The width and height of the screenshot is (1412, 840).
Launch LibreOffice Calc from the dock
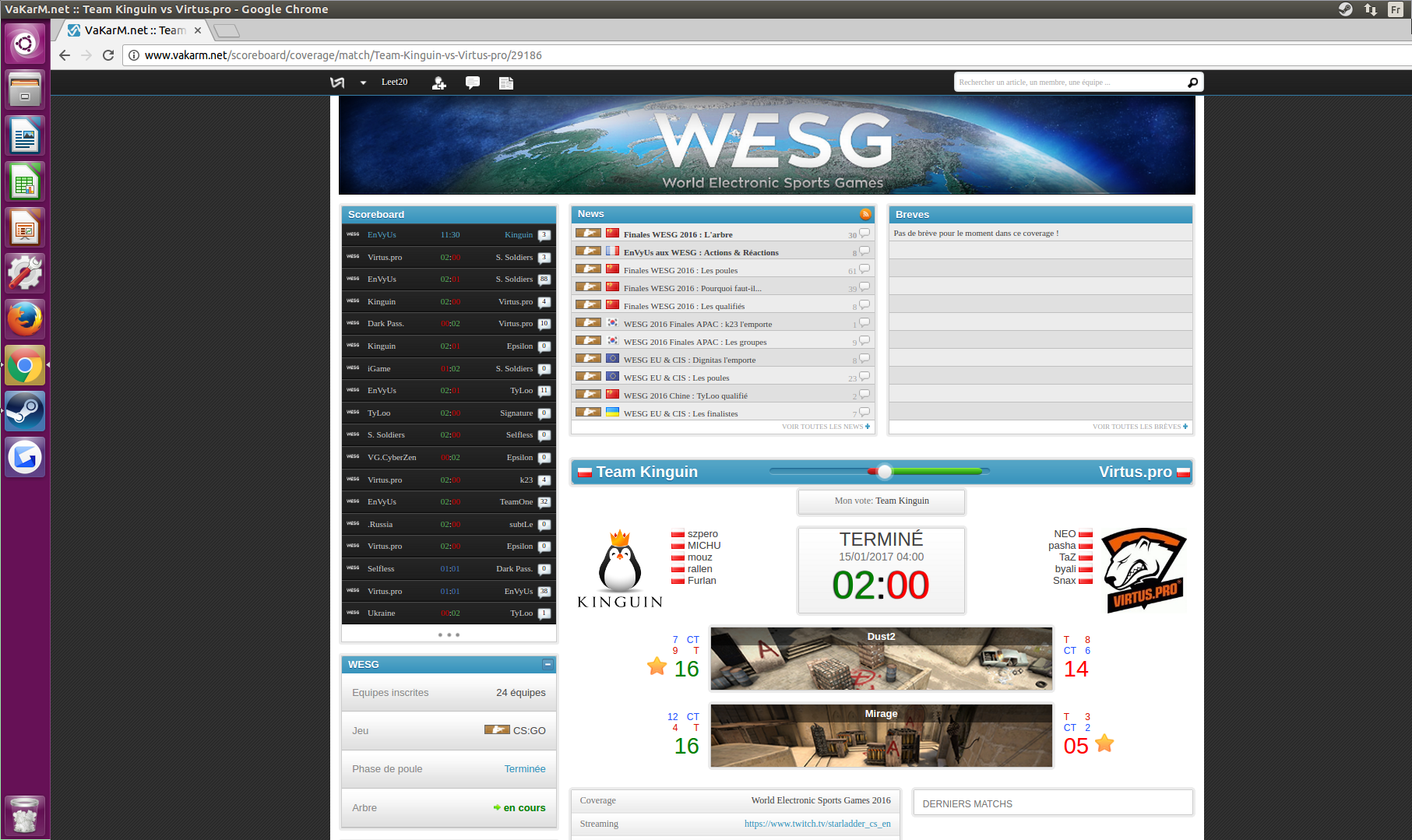pyautogui.click(x=25, y=181)
